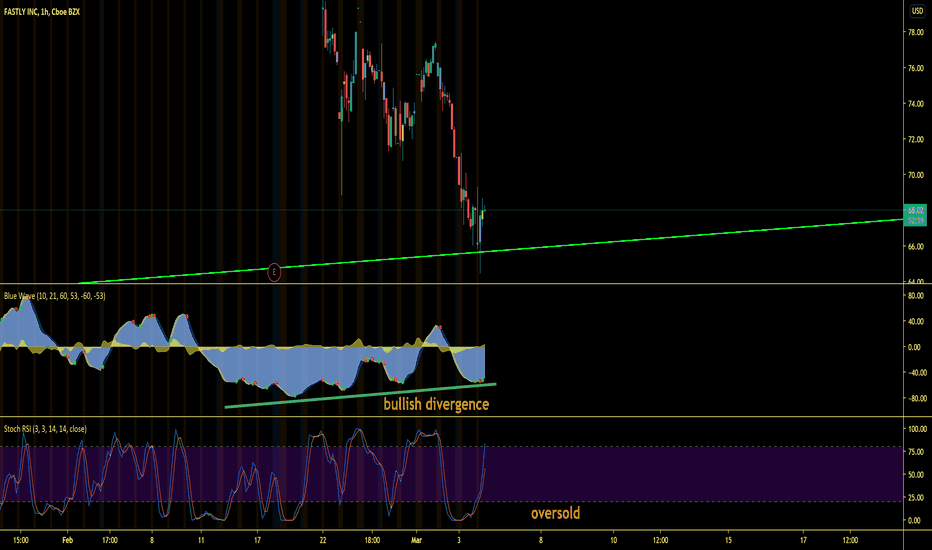
Task: Click the FASTLY INC, 1h, Cboe BZX title
Action: pyautogui.click(x=42, y=12)
